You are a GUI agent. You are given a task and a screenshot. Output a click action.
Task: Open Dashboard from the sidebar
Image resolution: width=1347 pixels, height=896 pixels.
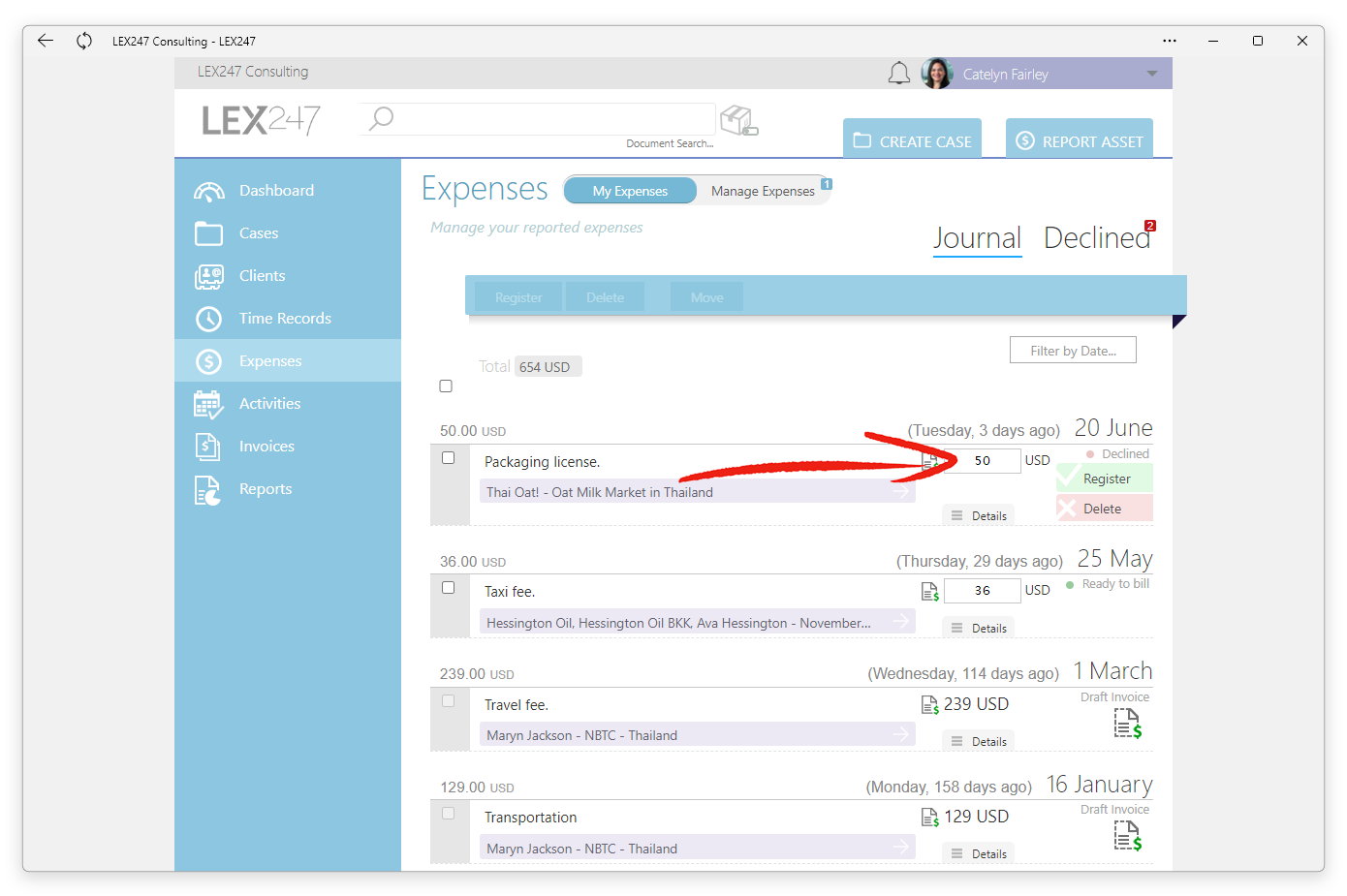coord(288,191)
